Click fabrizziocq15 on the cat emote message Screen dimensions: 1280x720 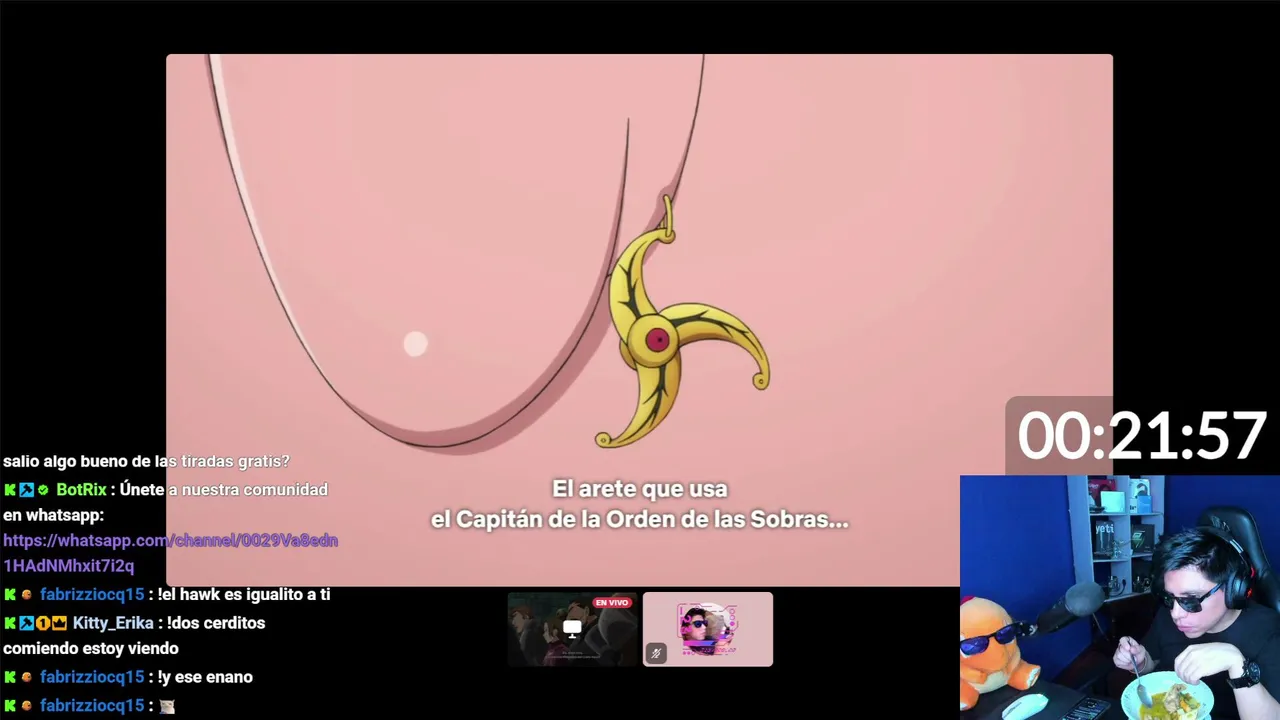(92, 706)
